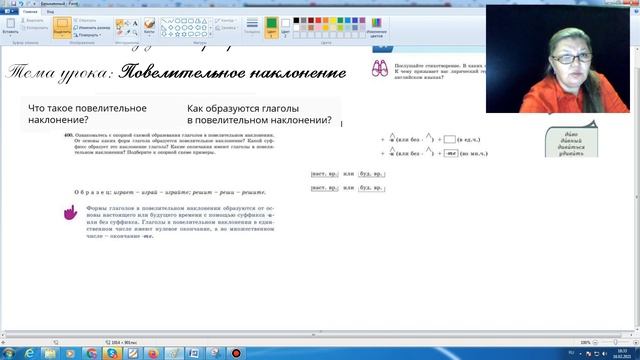Open the Rotate (Повернуть) dropdown

pyautogui.click(x=87, y=35)
